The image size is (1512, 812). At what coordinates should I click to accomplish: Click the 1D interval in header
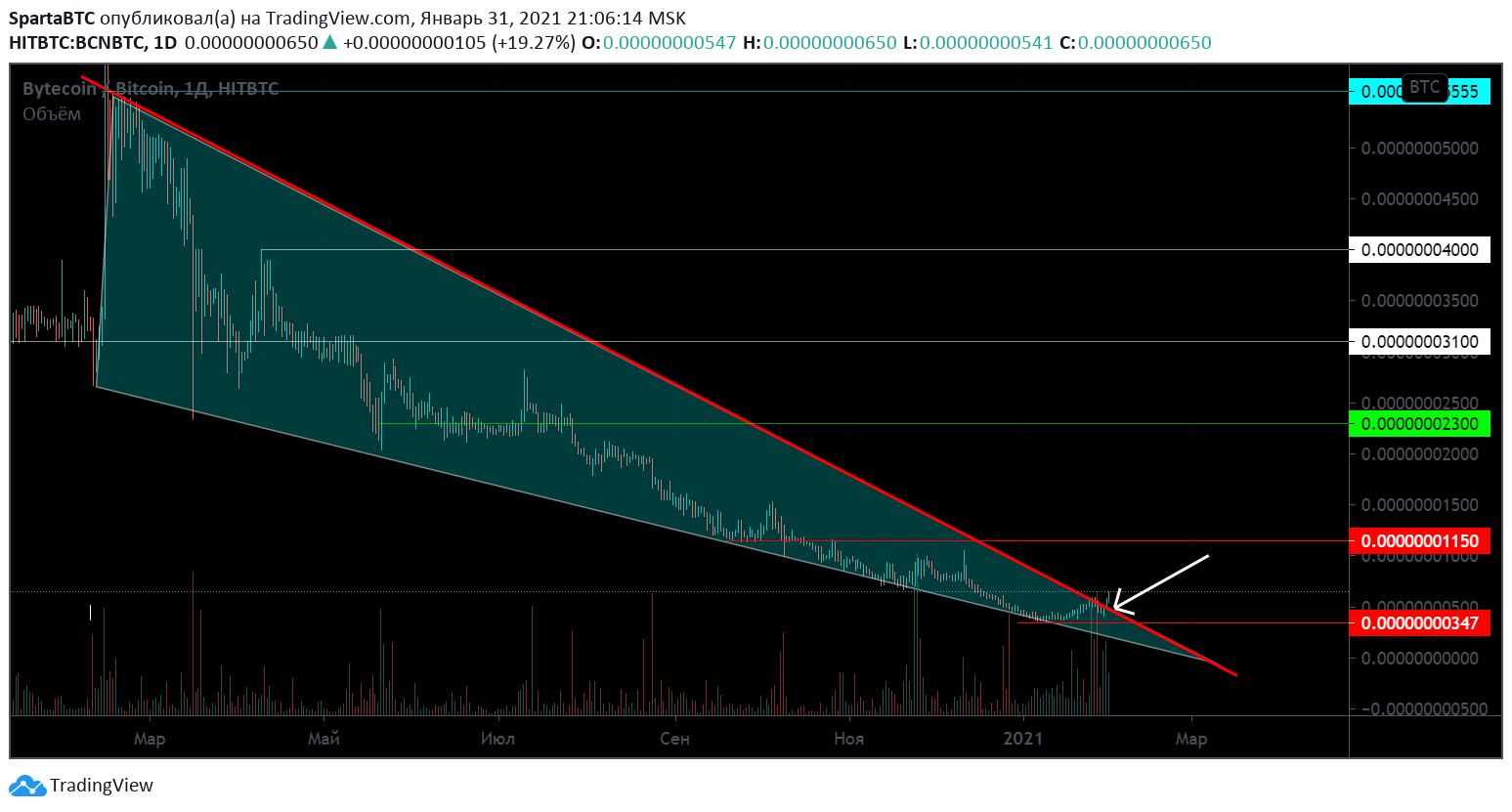[165, 43]
